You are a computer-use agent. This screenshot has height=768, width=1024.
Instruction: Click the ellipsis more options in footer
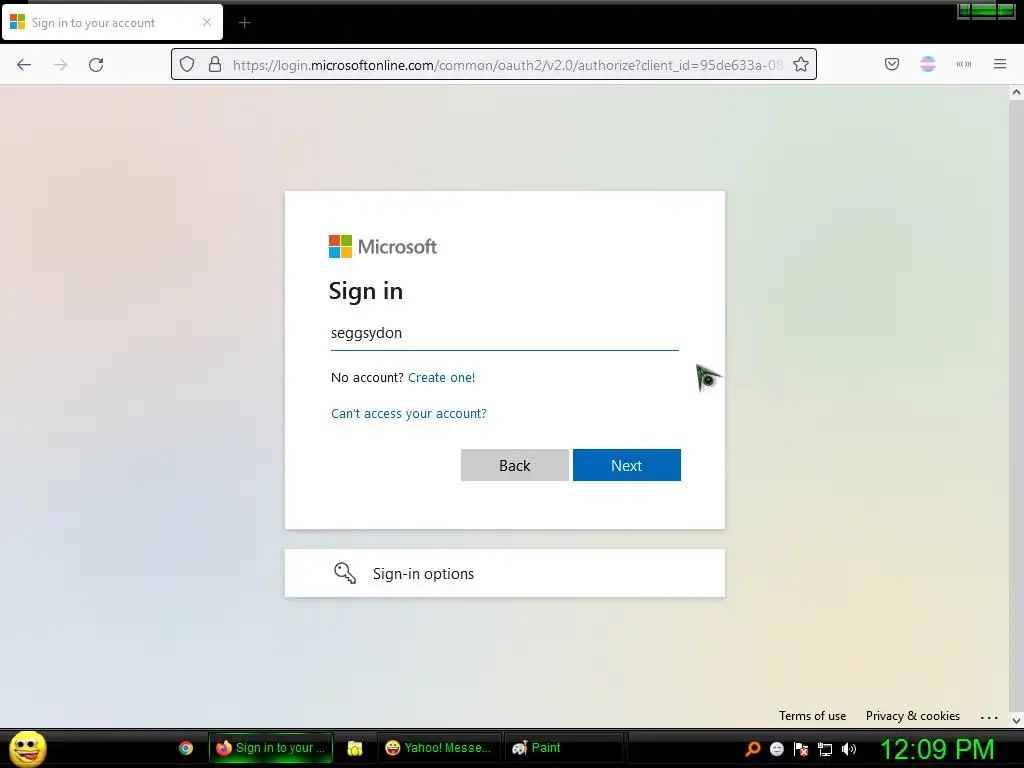989,717
